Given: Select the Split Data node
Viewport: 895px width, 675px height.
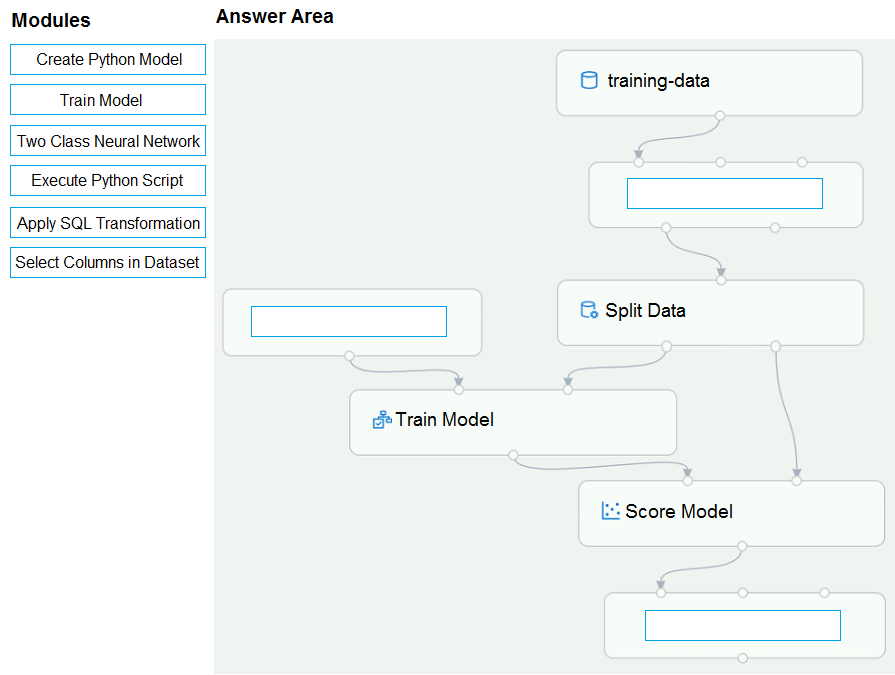Looking at the screenshot, I should [710, 313].
